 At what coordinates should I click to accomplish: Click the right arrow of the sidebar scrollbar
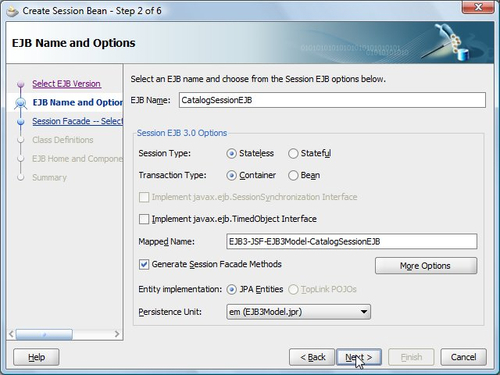click(x=117, y=334)
